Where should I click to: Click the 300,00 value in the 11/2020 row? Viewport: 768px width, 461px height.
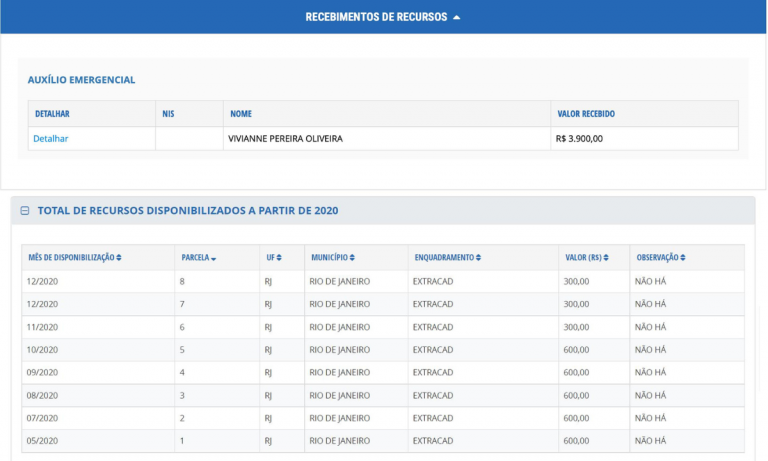[576, 327]
